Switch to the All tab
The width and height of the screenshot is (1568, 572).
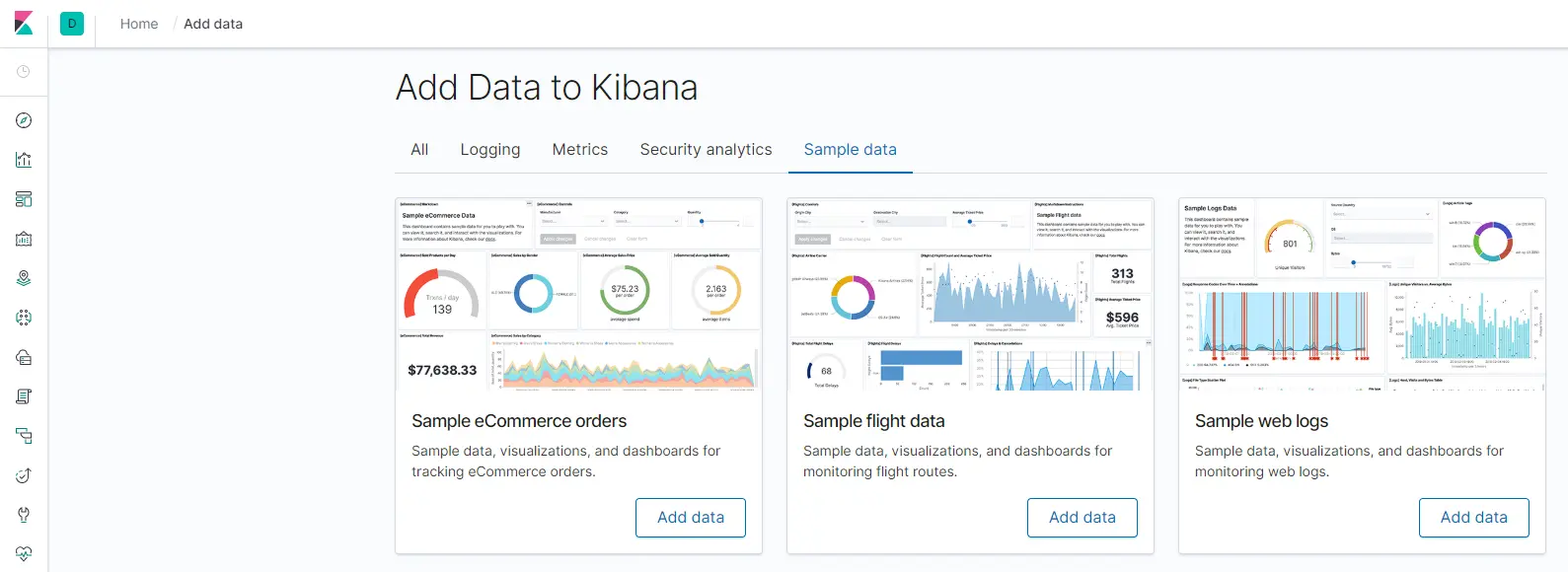point(419,150)
